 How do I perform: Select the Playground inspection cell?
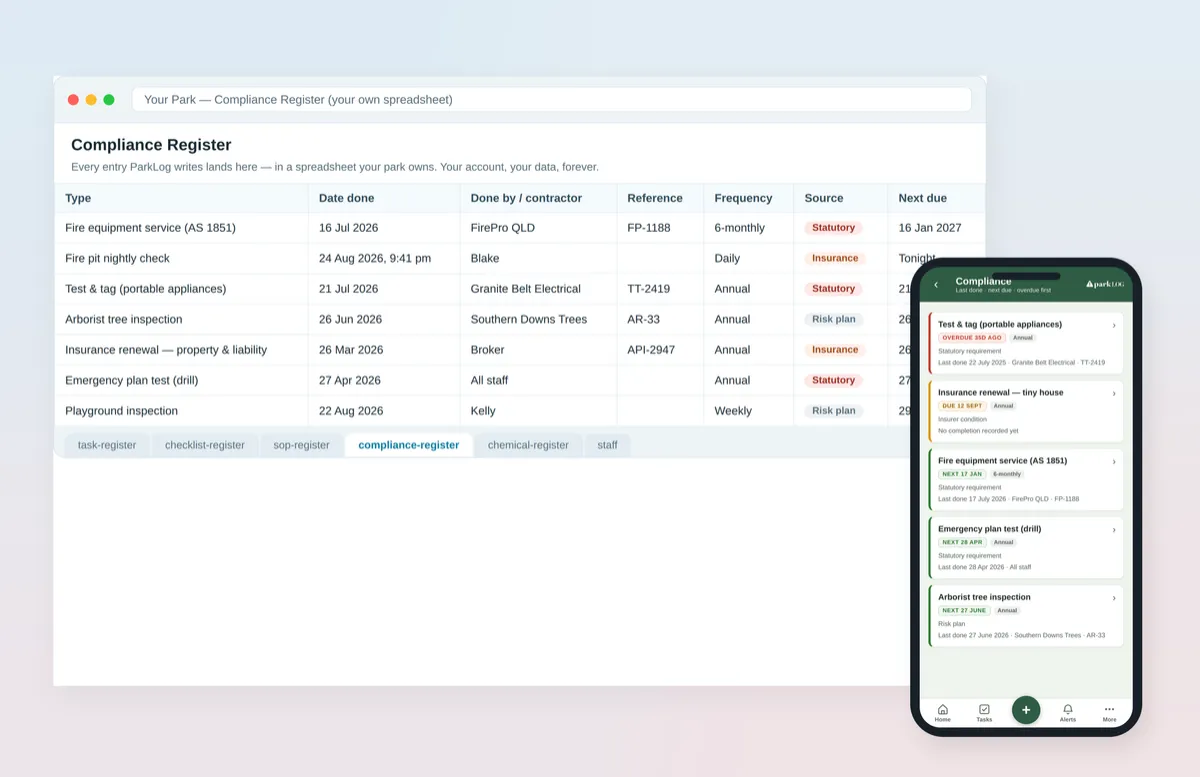coord(181,411)
